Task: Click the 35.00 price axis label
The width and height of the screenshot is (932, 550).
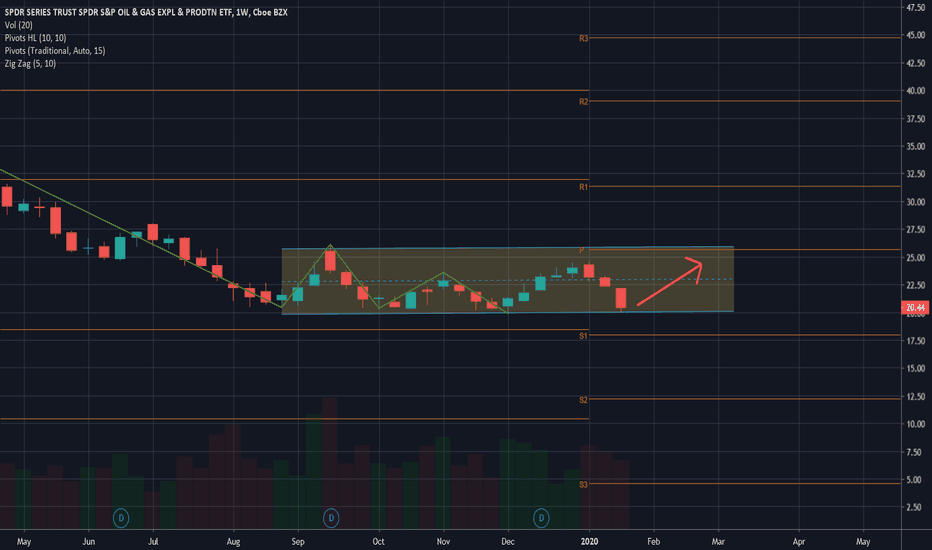Action: click(915, 146)
